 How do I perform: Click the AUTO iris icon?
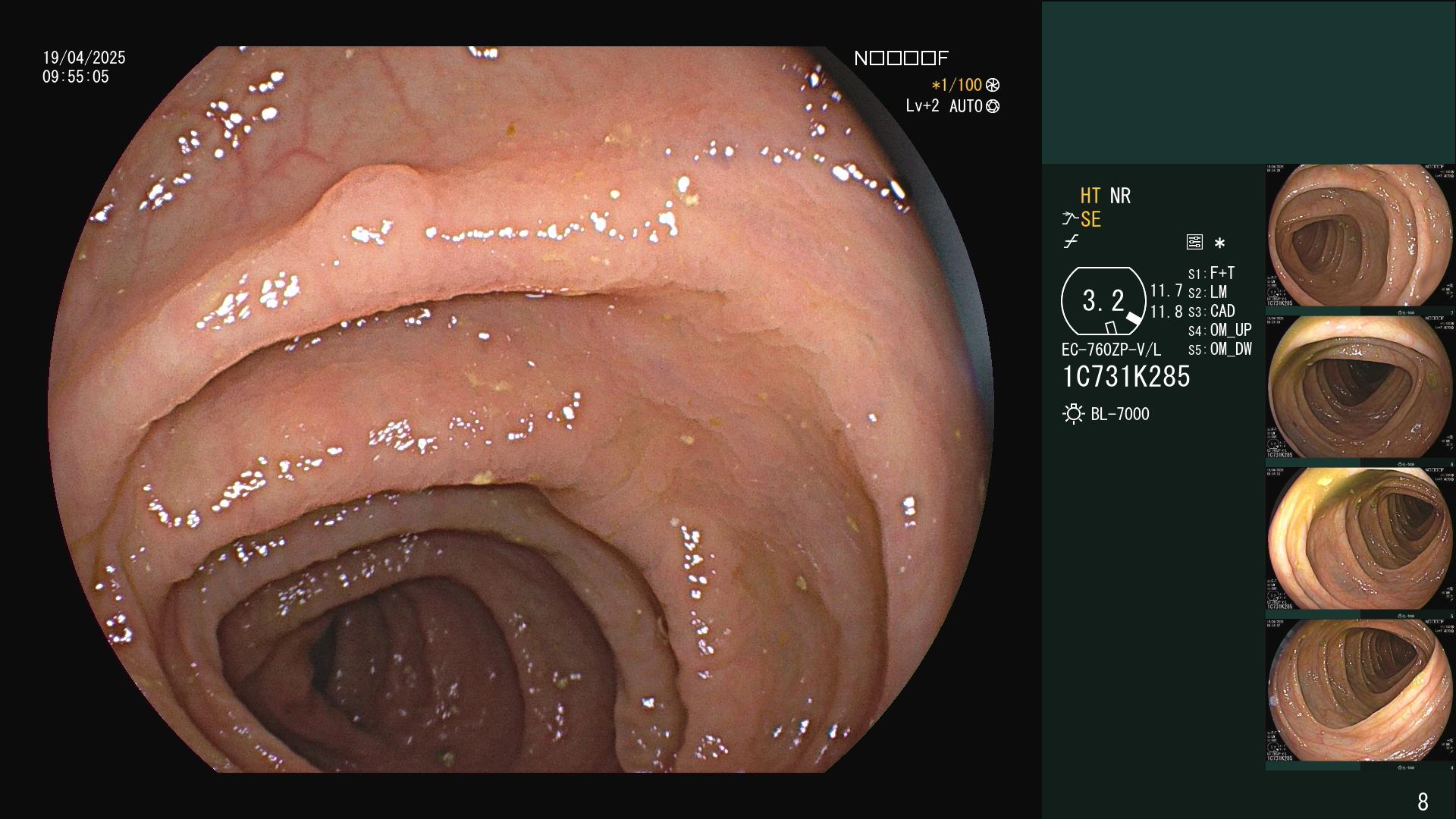(993, 106)
